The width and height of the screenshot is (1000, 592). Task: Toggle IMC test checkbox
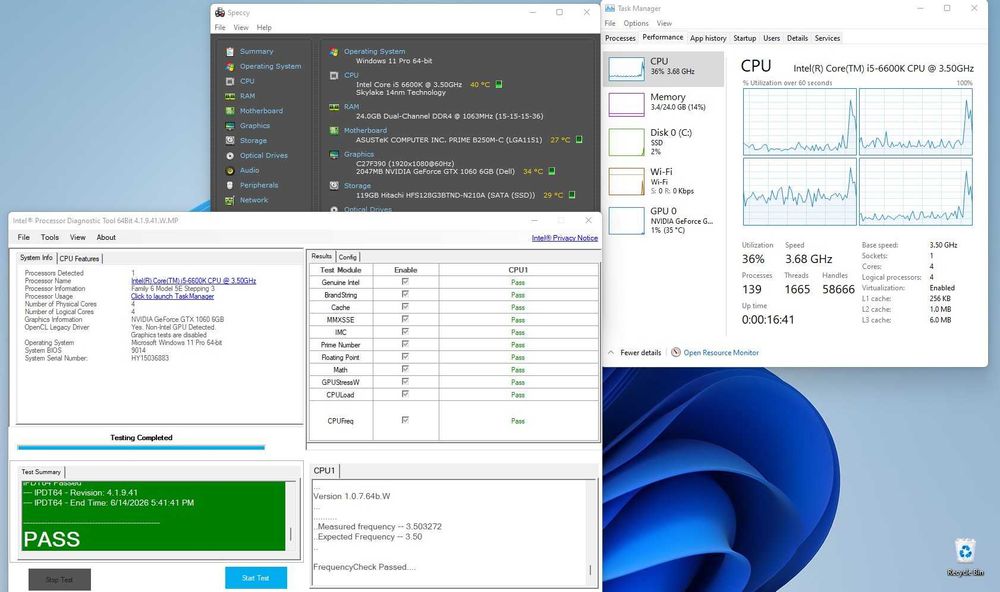[405, 332]
